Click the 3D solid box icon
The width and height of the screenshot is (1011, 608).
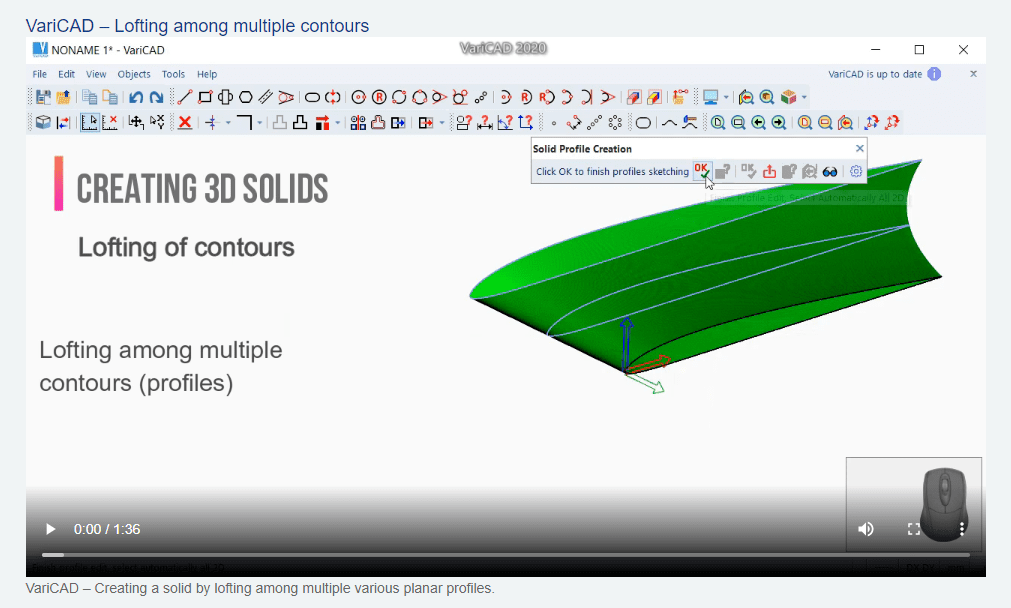43,123
